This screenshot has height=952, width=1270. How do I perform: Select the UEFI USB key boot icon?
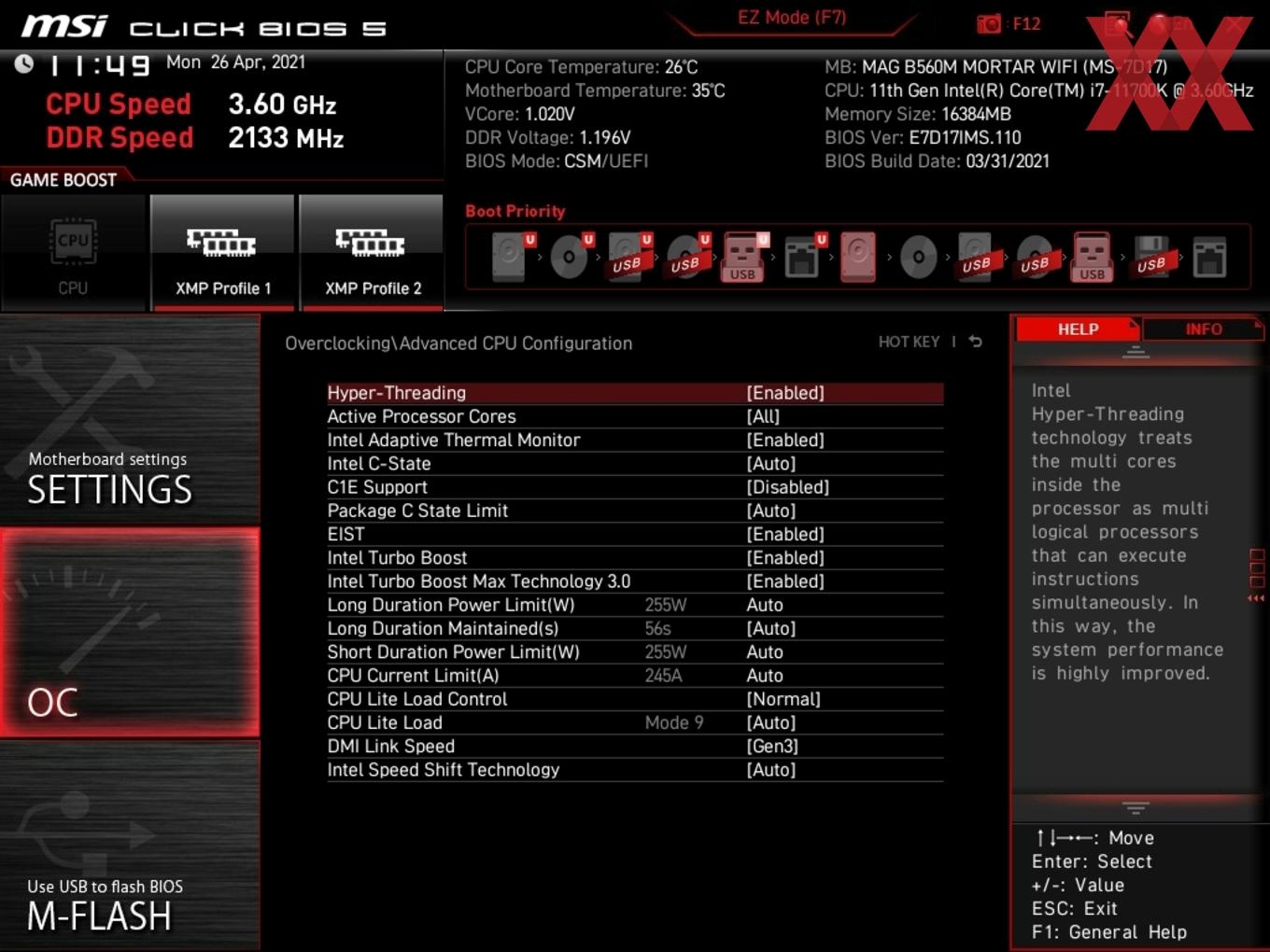coord(744,257)
